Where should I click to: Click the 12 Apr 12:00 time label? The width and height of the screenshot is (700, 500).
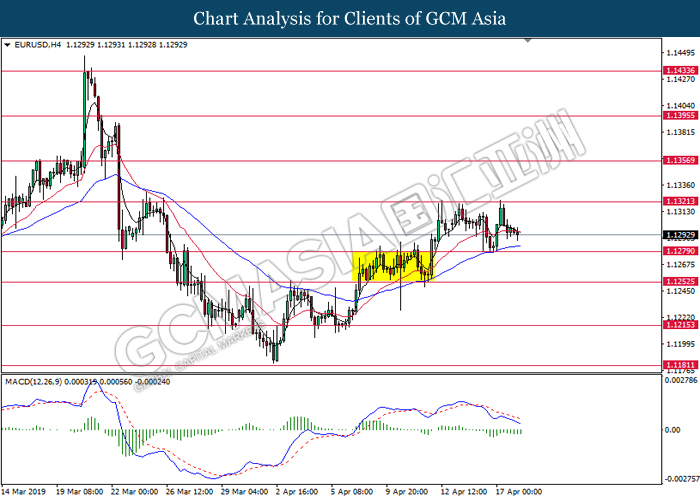464,492
